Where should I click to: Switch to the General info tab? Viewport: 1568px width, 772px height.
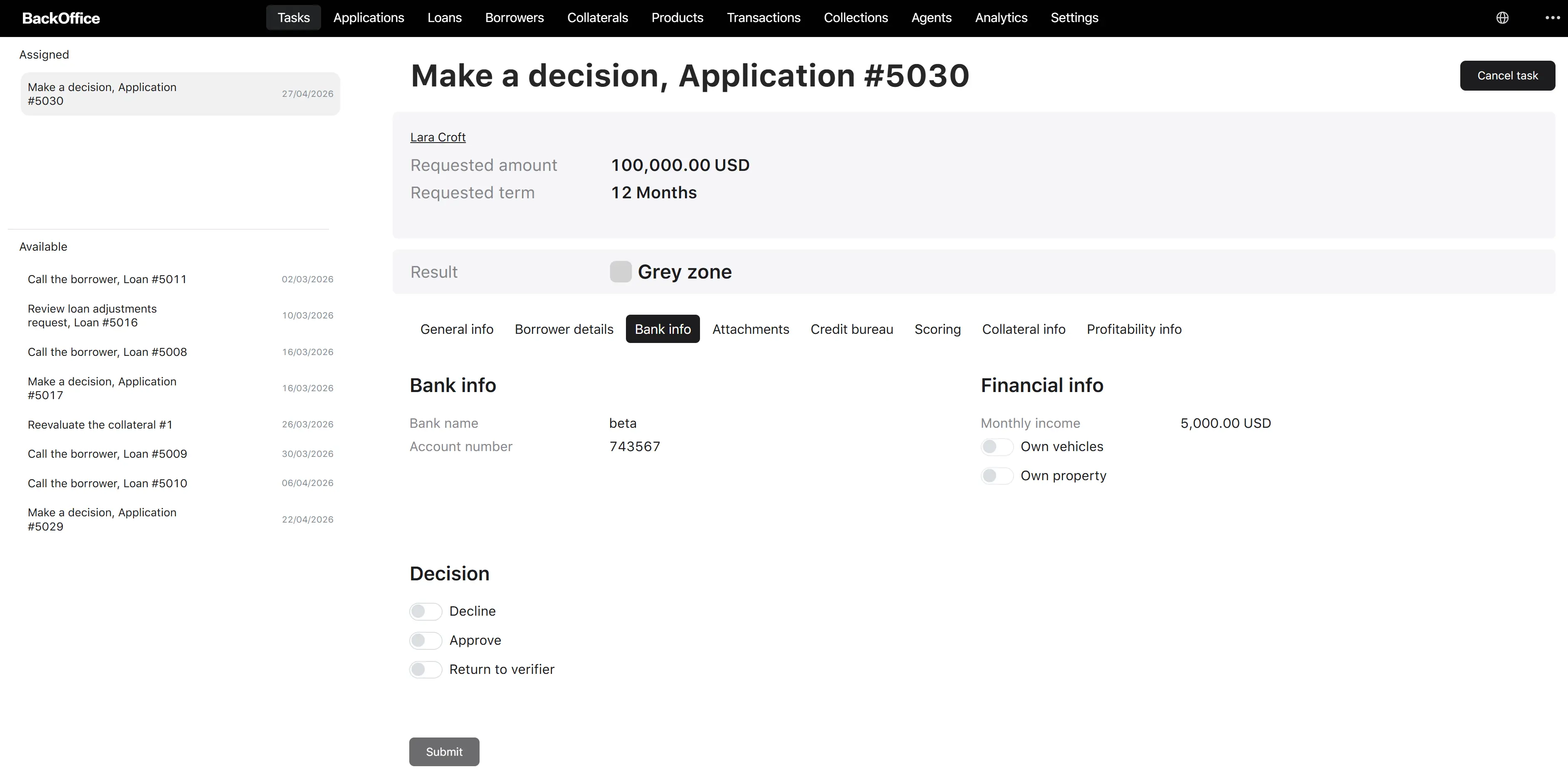[457, 329]
